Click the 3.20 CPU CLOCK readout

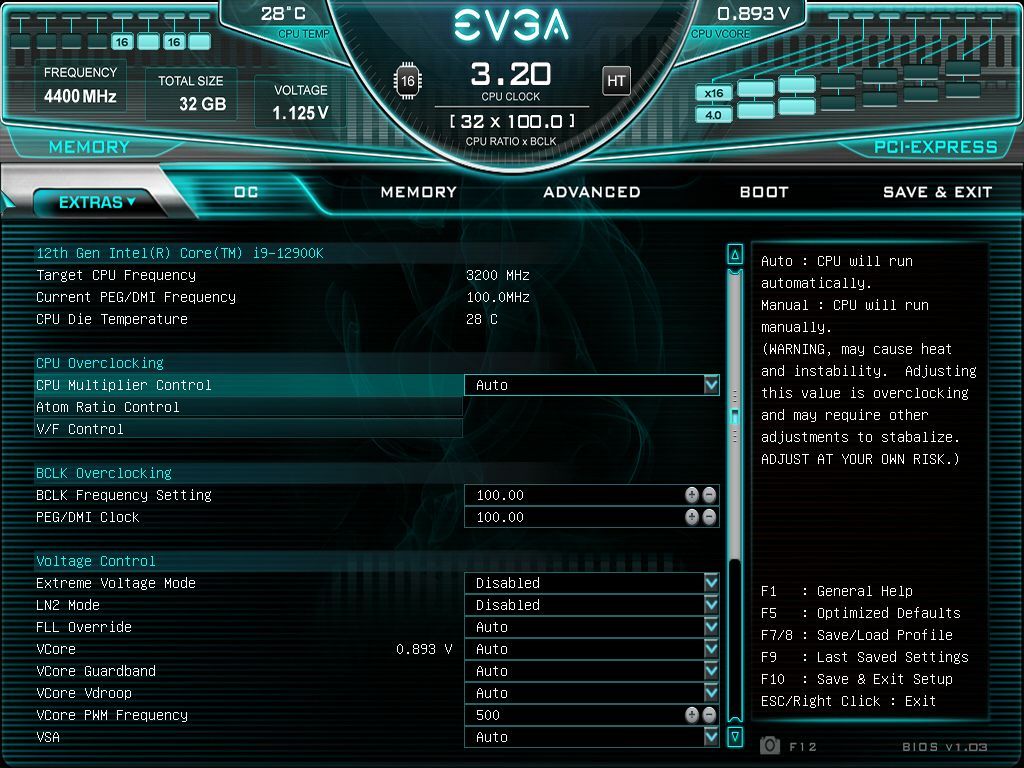point(511,82)
